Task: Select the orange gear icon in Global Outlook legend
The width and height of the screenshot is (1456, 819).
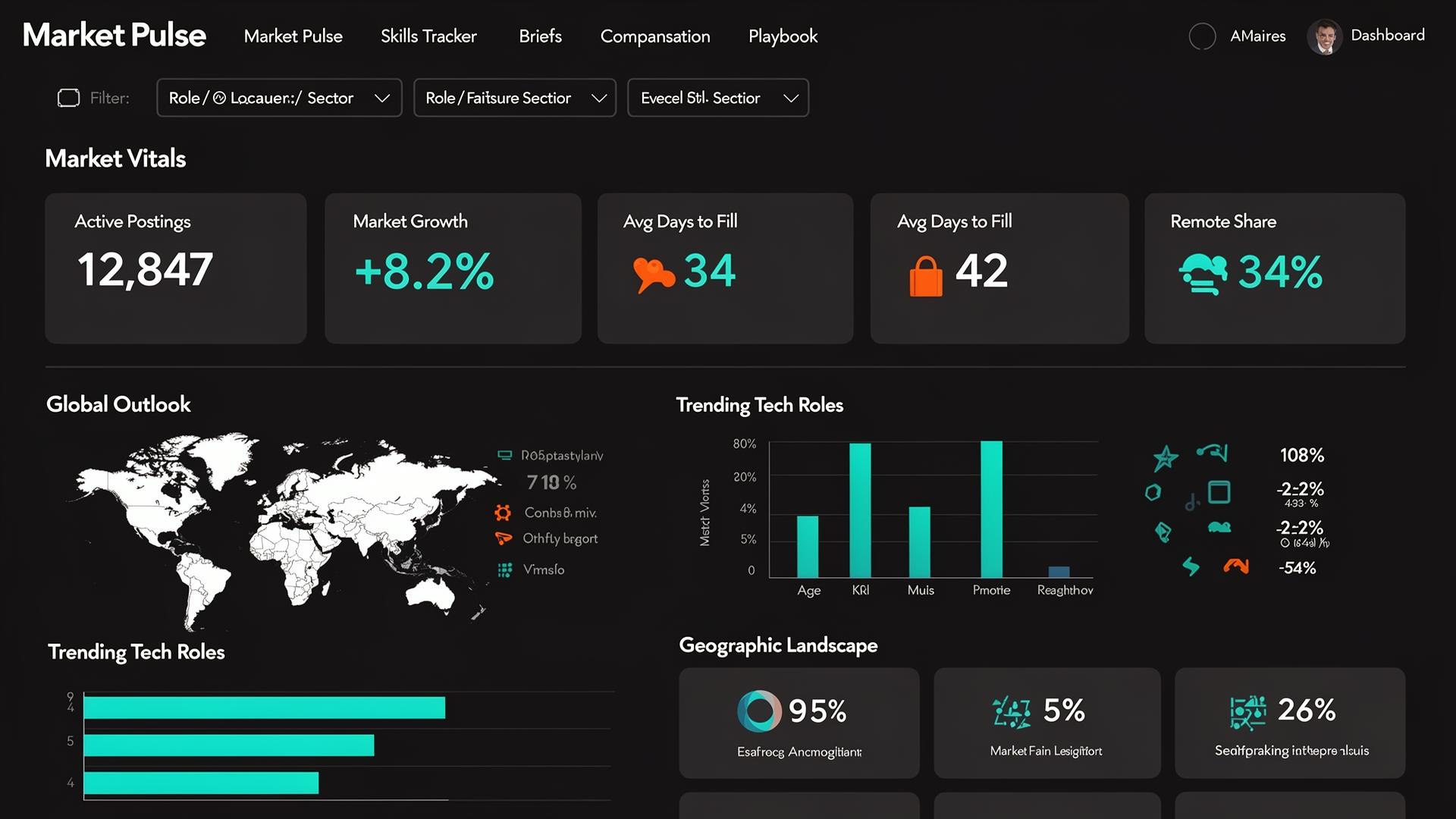Action: [x=503, y=513]
